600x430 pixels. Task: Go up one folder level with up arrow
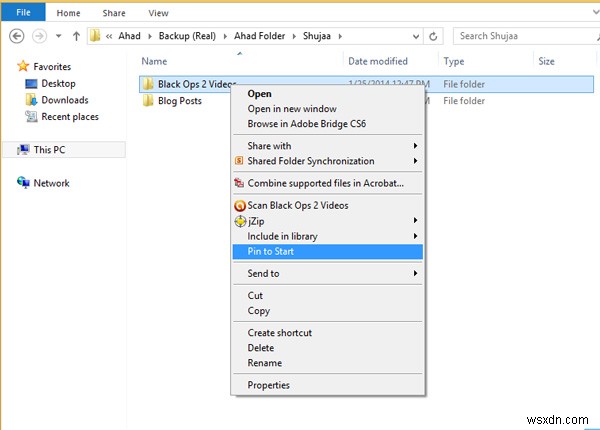pyautogui.click(x=77, y=36)
